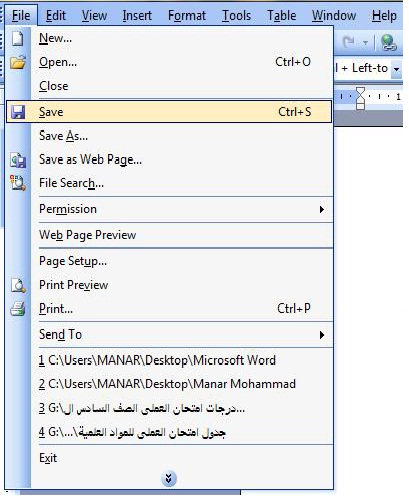Open the Table menu
Screen dimensions: 409x499
(282, 15)
